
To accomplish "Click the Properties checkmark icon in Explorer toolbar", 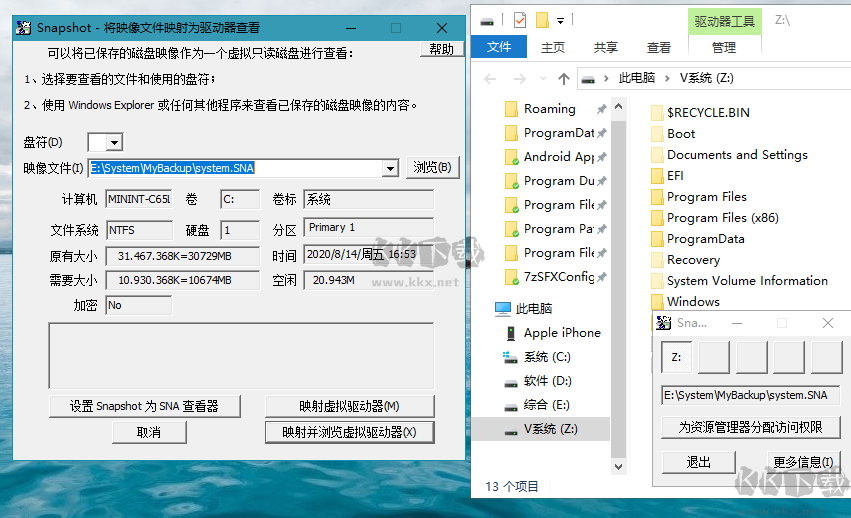I will tap(519, 20).
